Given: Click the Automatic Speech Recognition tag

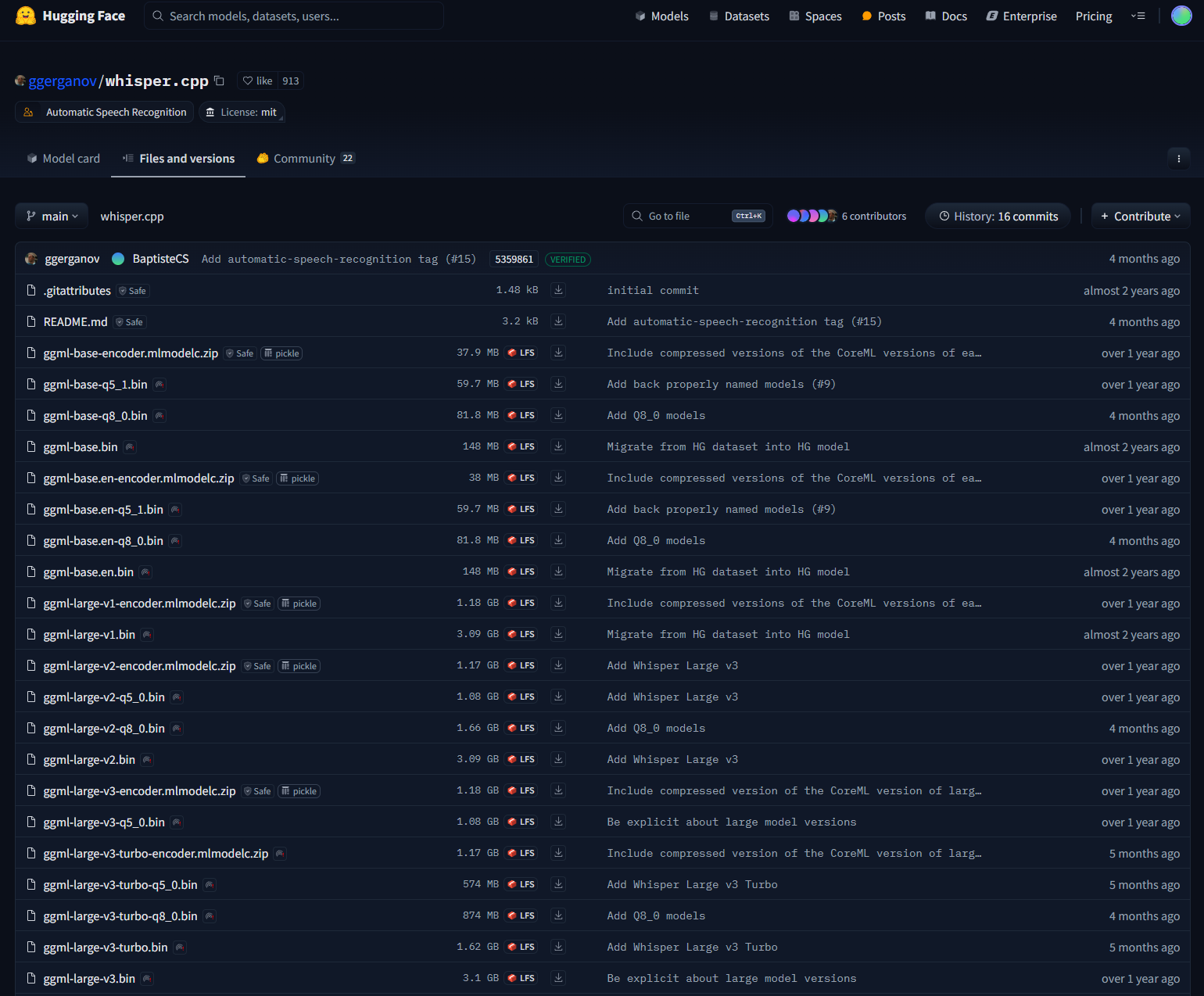Looking at the screenshot, I should coord(105,112).
